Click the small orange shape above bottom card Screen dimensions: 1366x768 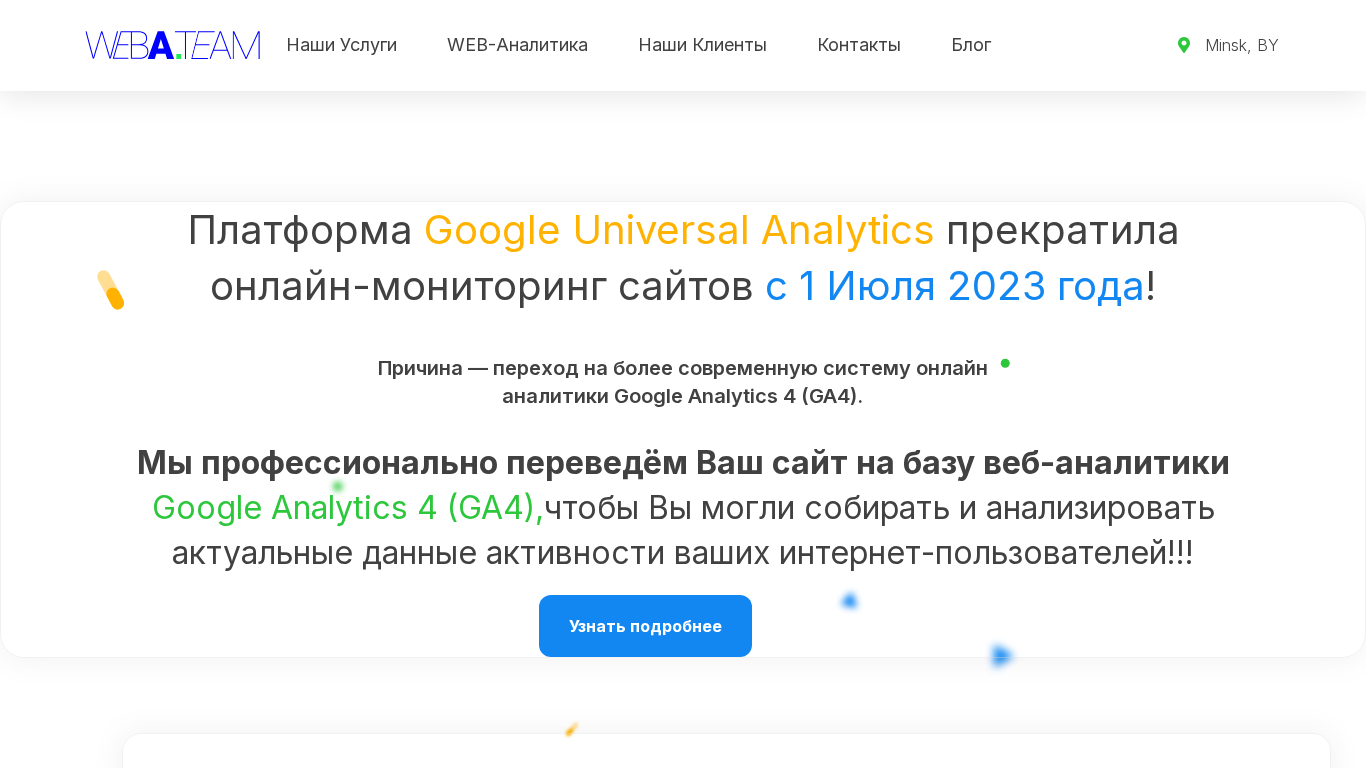click(x=572, y=729)
